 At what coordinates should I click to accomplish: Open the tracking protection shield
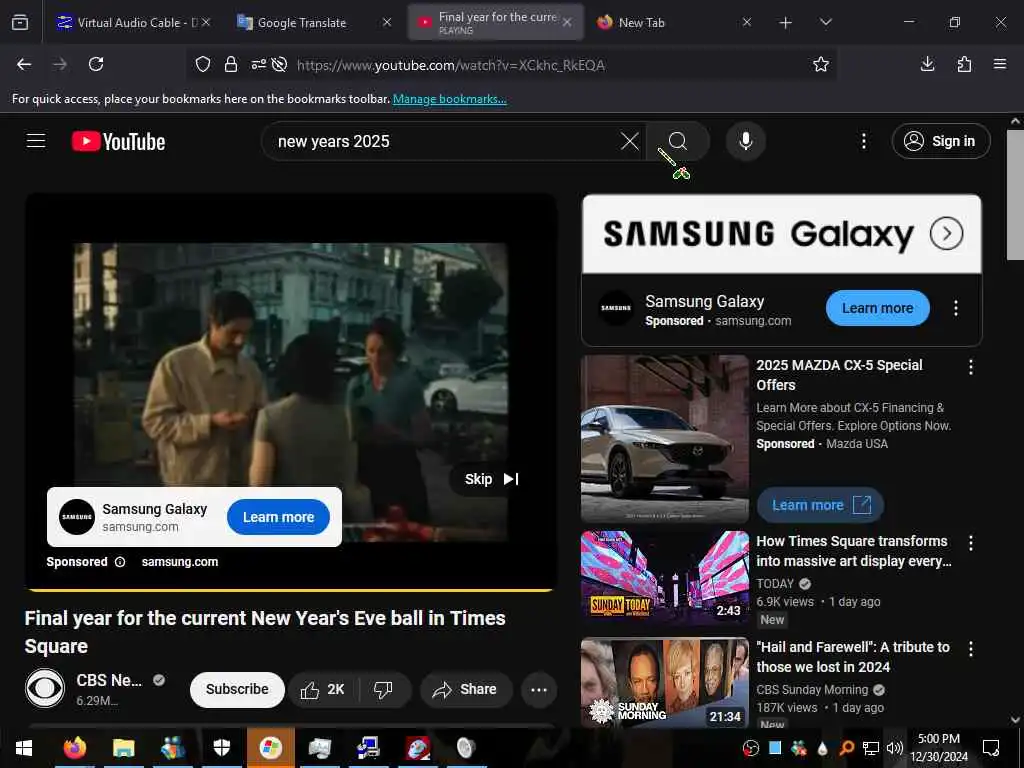pos(203,64)
